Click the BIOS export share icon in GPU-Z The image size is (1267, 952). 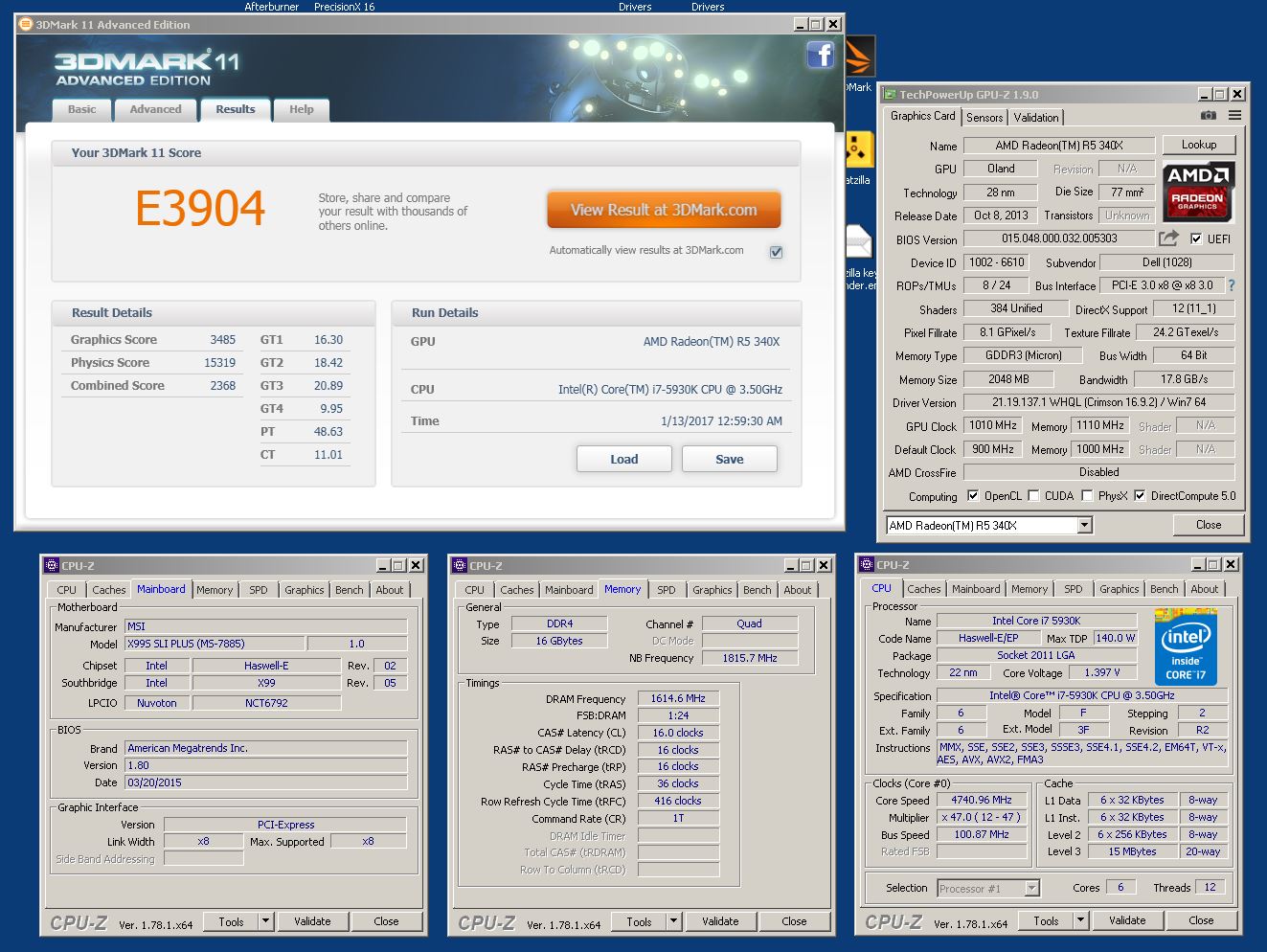click(x=1168, y=238)
